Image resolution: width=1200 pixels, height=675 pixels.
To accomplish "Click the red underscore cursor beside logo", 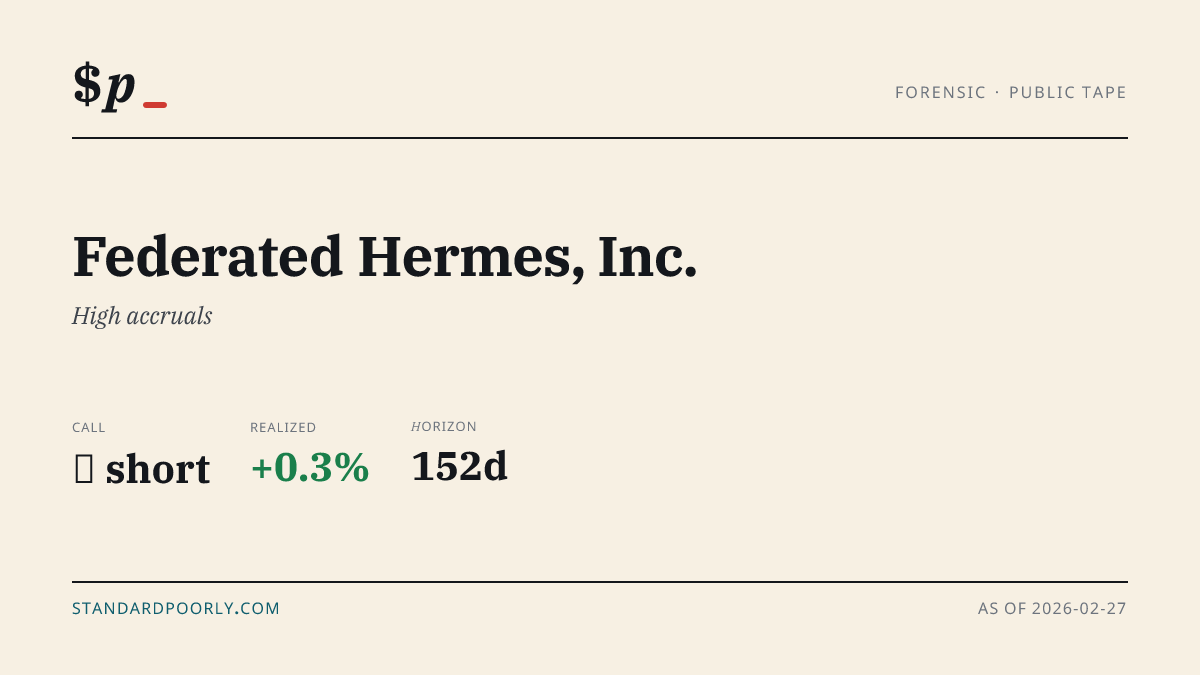I will click(155, 104).
